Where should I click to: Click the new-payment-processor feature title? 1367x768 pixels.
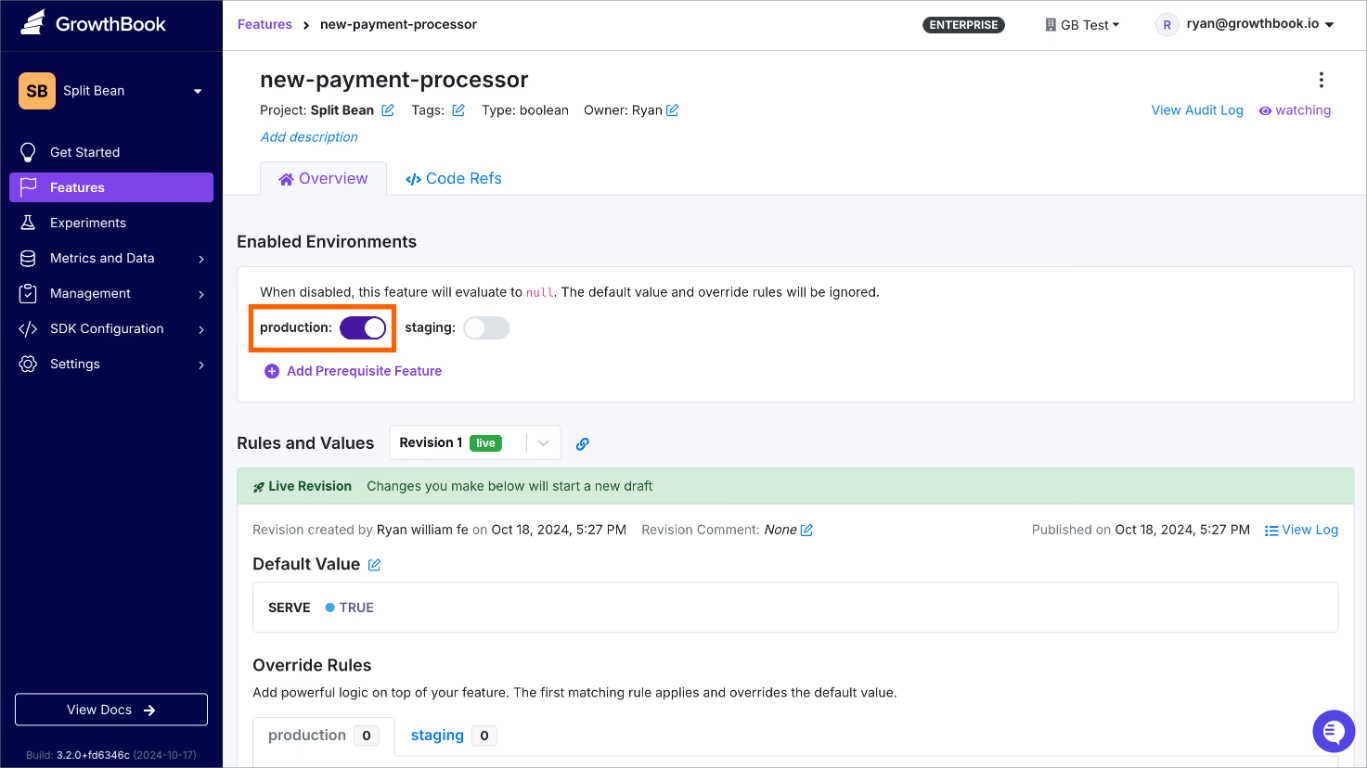click(x=394, y=80)
